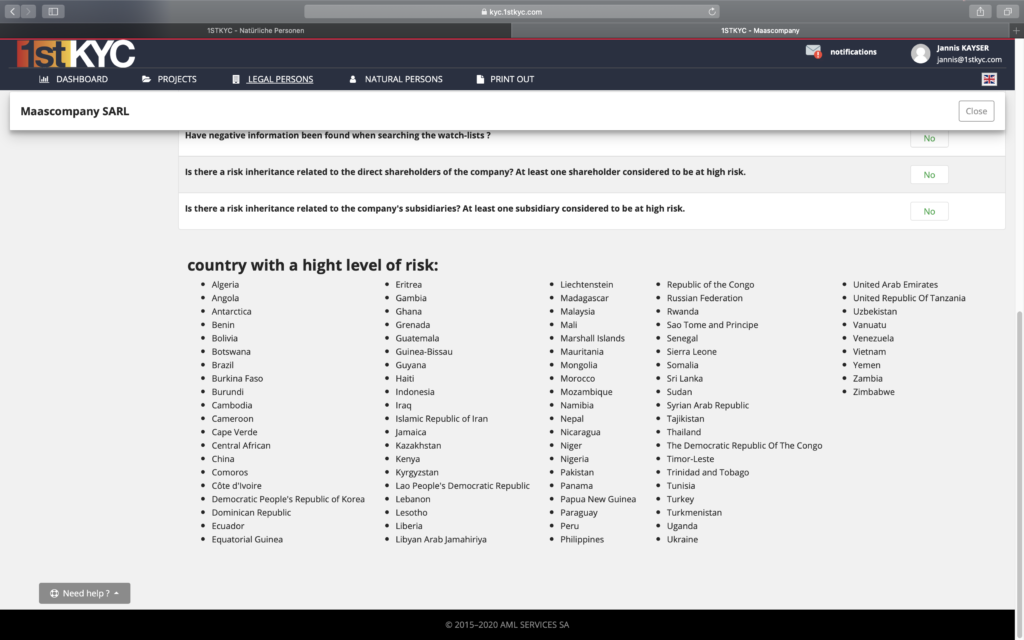This screenshot has height=640, width=1024.
Task: Open the Natural Persons menu item
Action: [396, 79]
